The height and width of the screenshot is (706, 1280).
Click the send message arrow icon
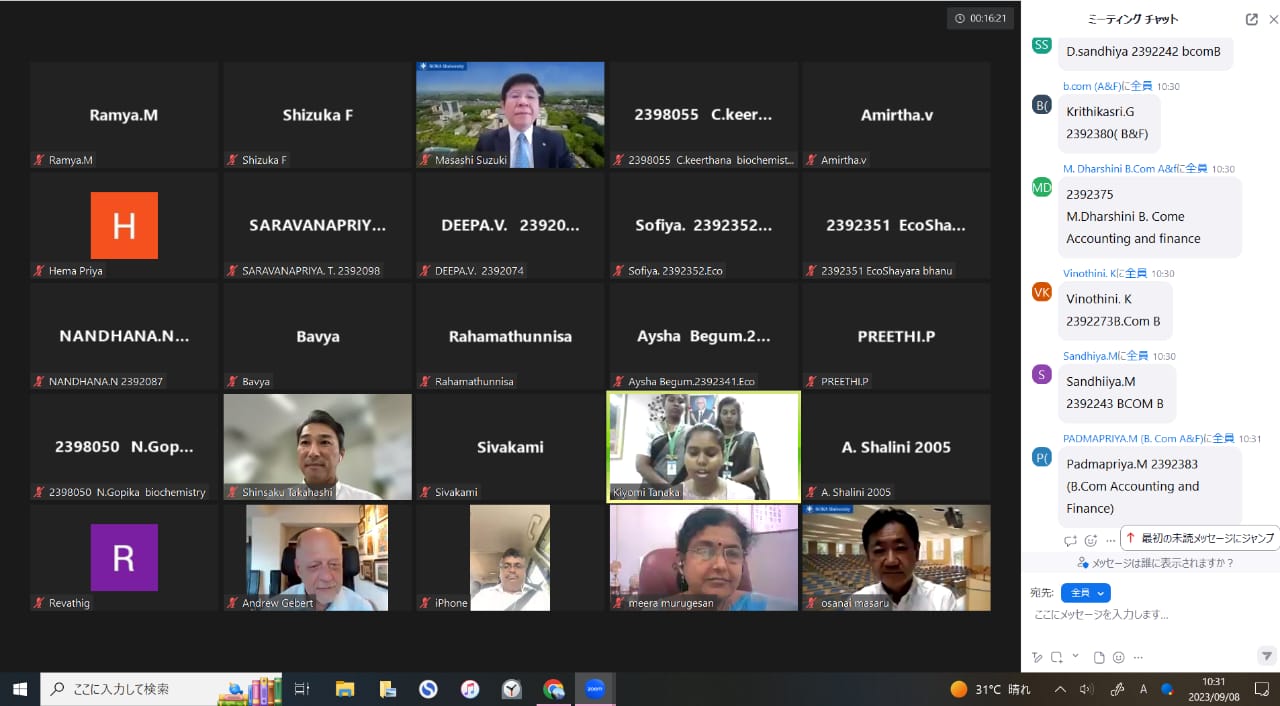point(1266,656)
